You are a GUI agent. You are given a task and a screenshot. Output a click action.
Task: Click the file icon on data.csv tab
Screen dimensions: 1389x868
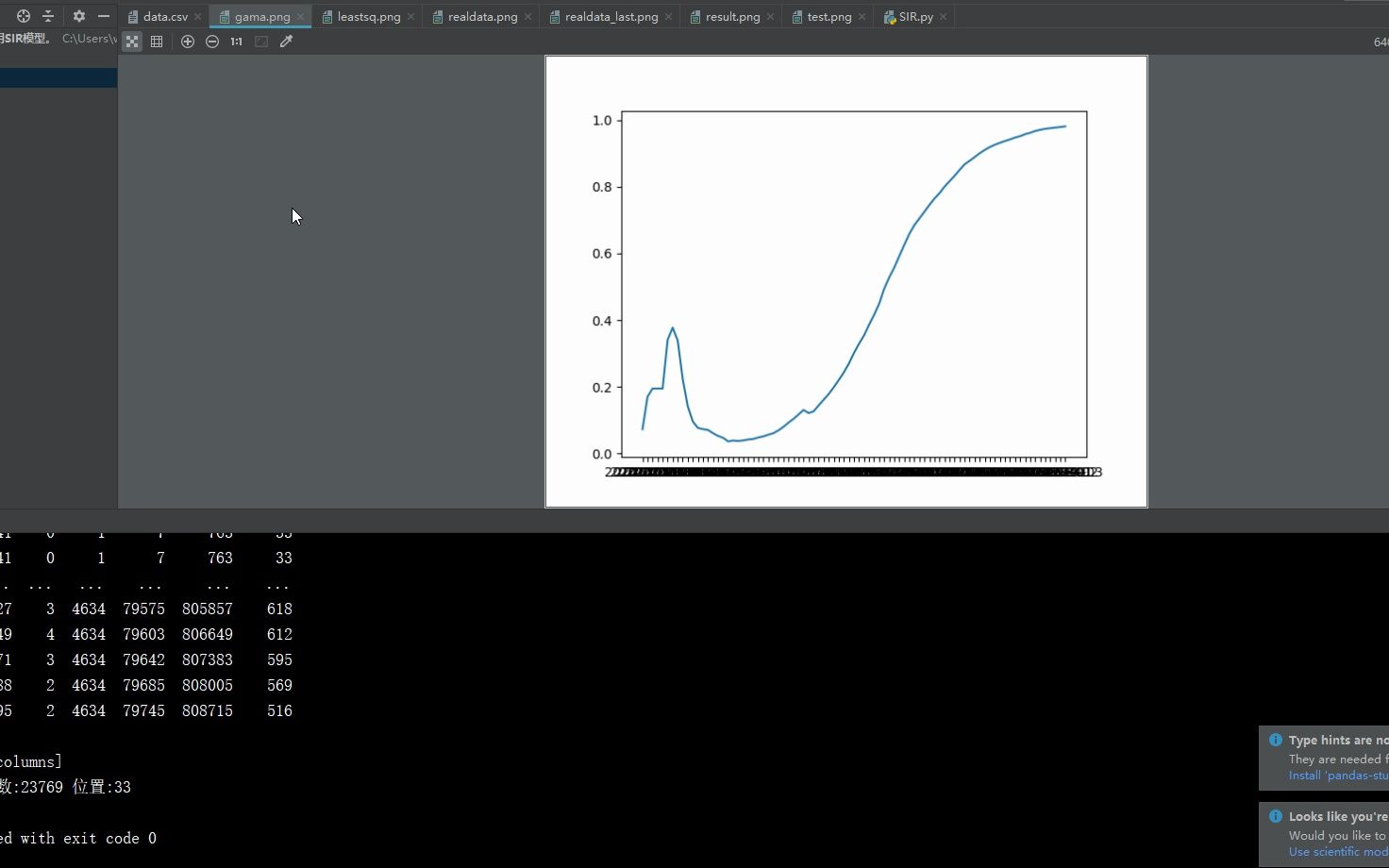click(133, 17)
